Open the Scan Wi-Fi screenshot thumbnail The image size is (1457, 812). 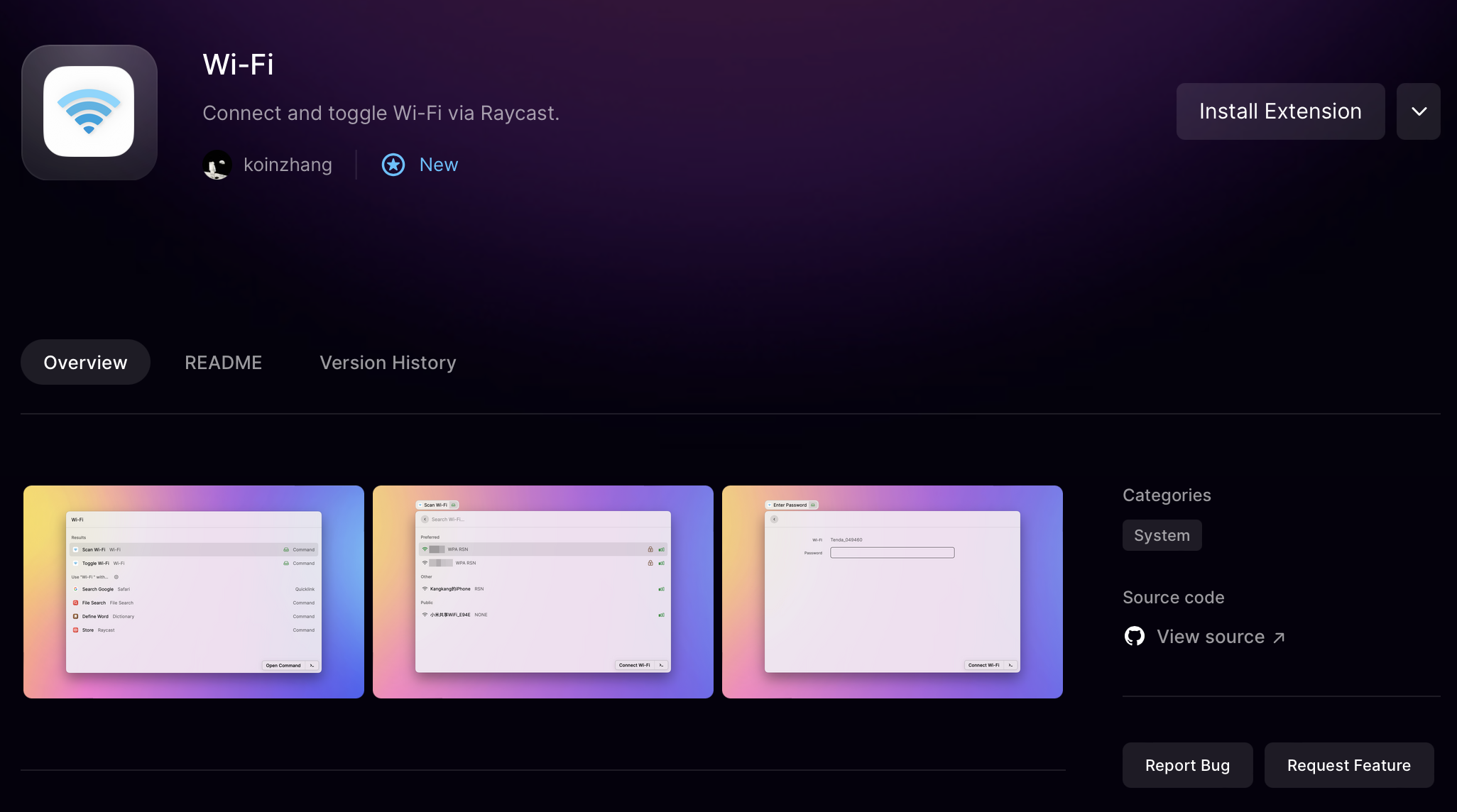point(543,591)
